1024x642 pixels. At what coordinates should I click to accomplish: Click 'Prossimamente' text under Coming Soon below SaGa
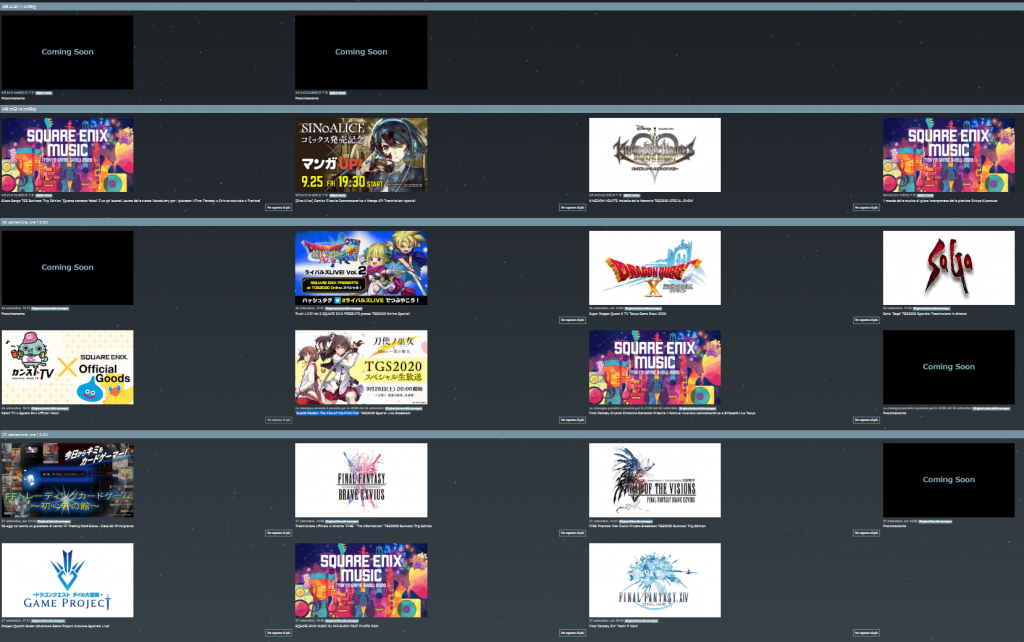[895, 413]
